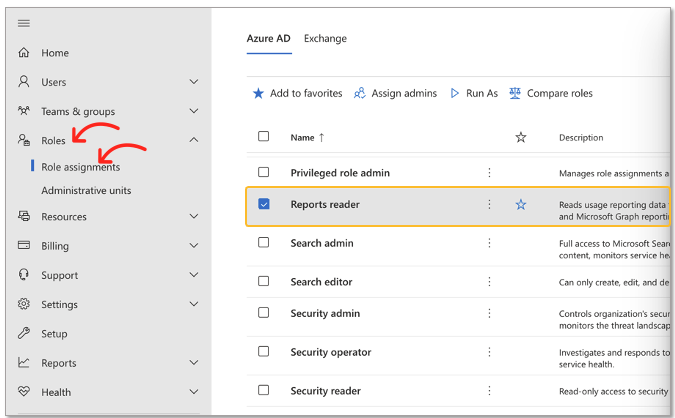
Task: Click the Add to favorites label
Action: tap(306, 93)
